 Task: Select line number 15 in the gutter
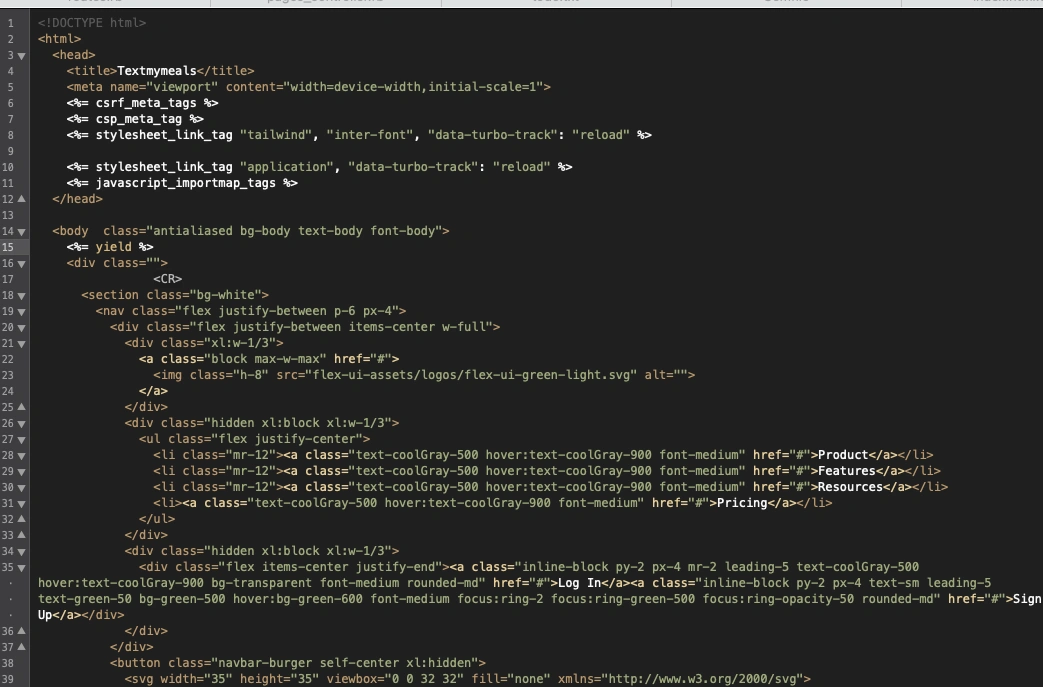[x=9, y=247]
